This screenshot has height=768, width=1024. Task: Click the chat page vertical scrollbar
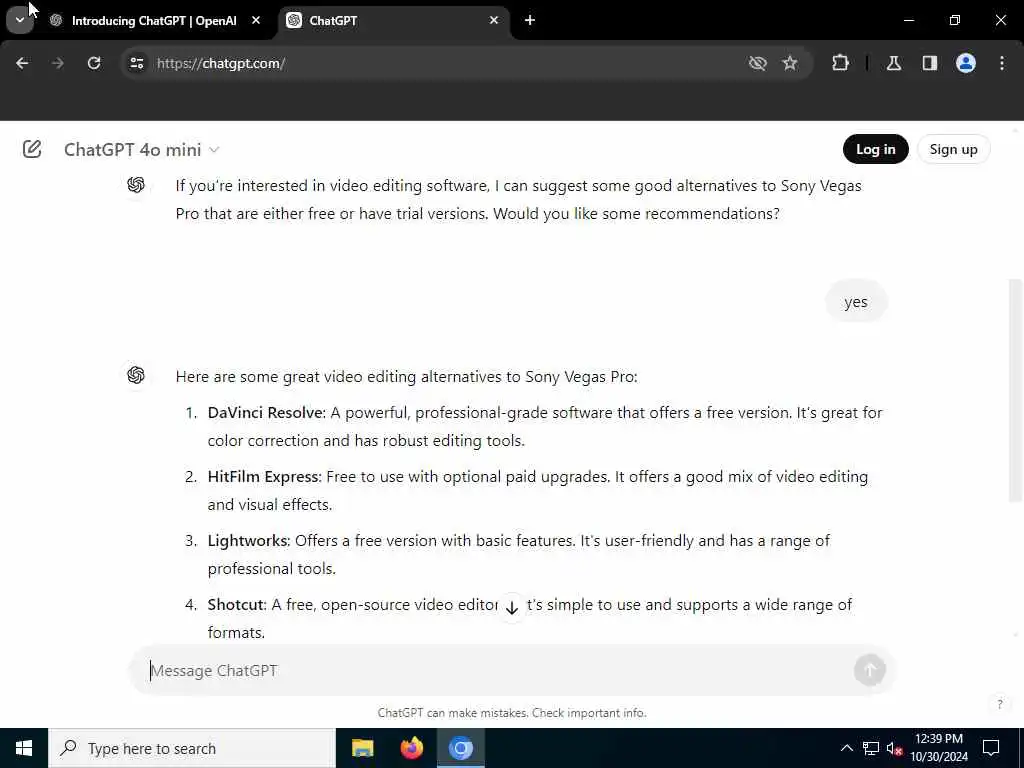(1015, 391)
